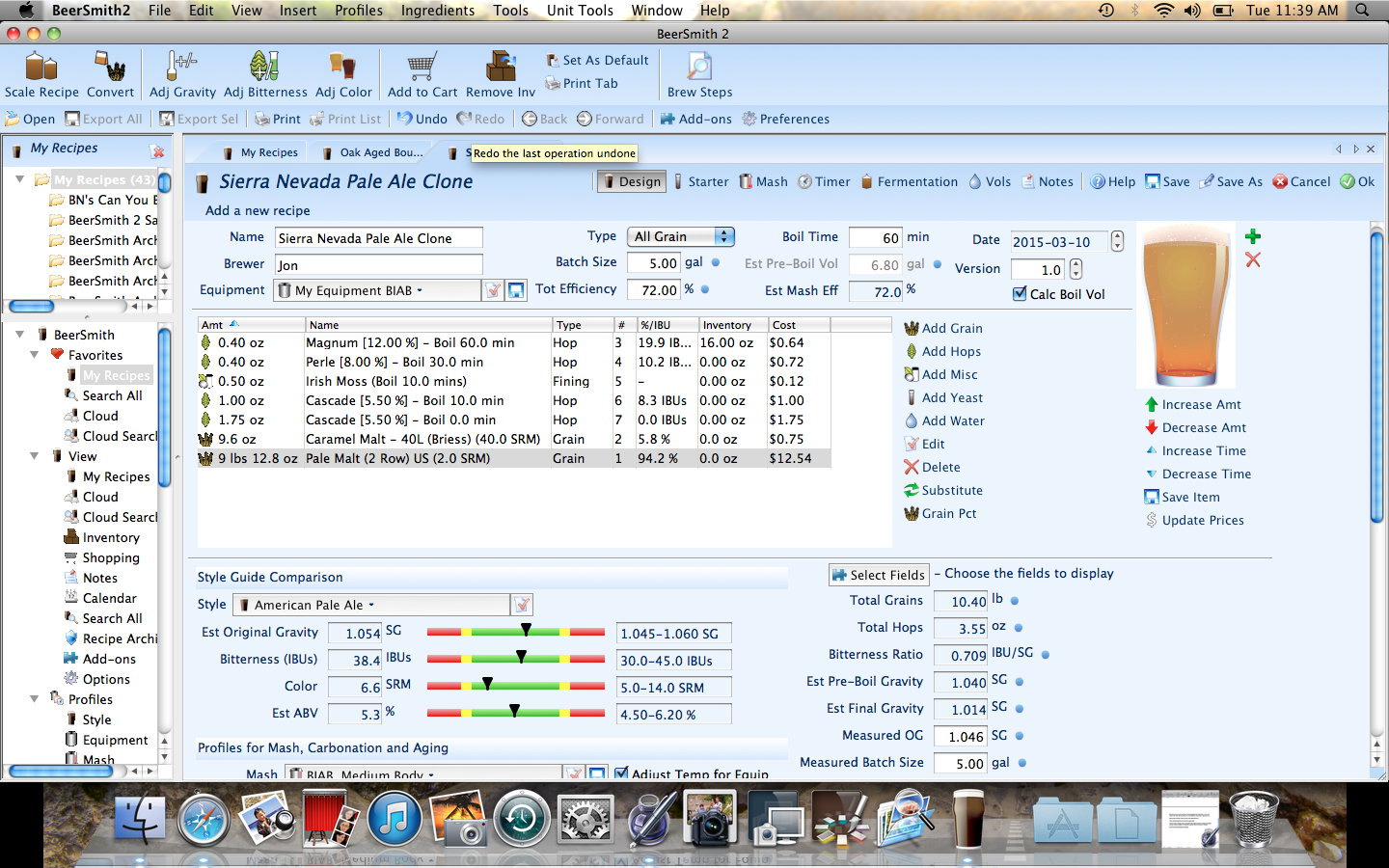Click the Substitute ingredient option
Viewport: 1389px width, 868px height.
click(942, 490)
